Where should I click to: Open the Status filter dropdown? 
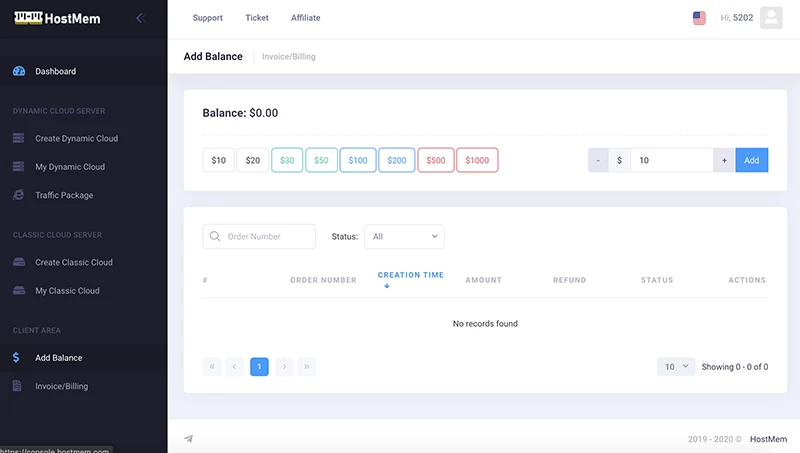point(404,237)
